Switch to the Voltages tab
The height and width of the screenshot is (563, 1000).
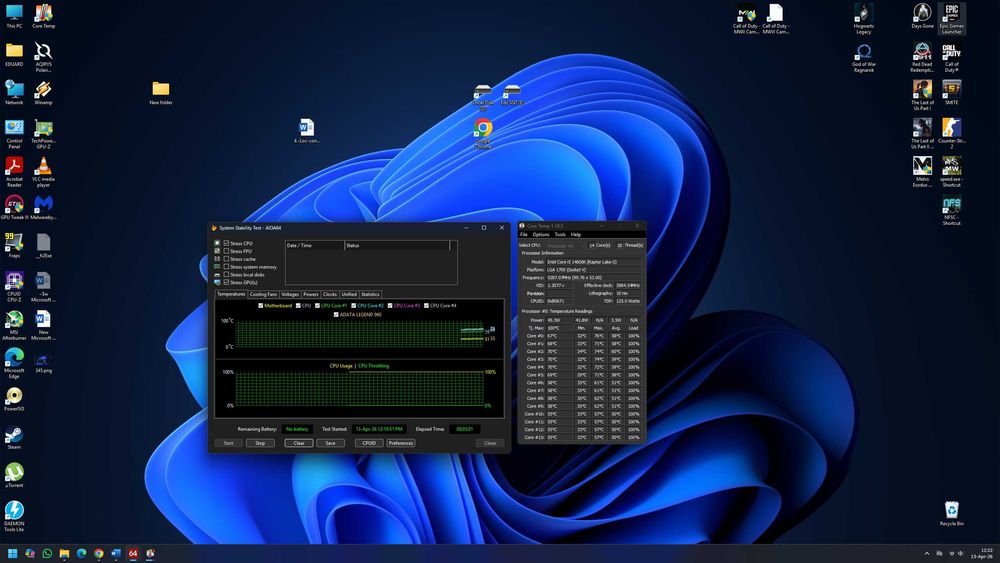click(290, 295)
